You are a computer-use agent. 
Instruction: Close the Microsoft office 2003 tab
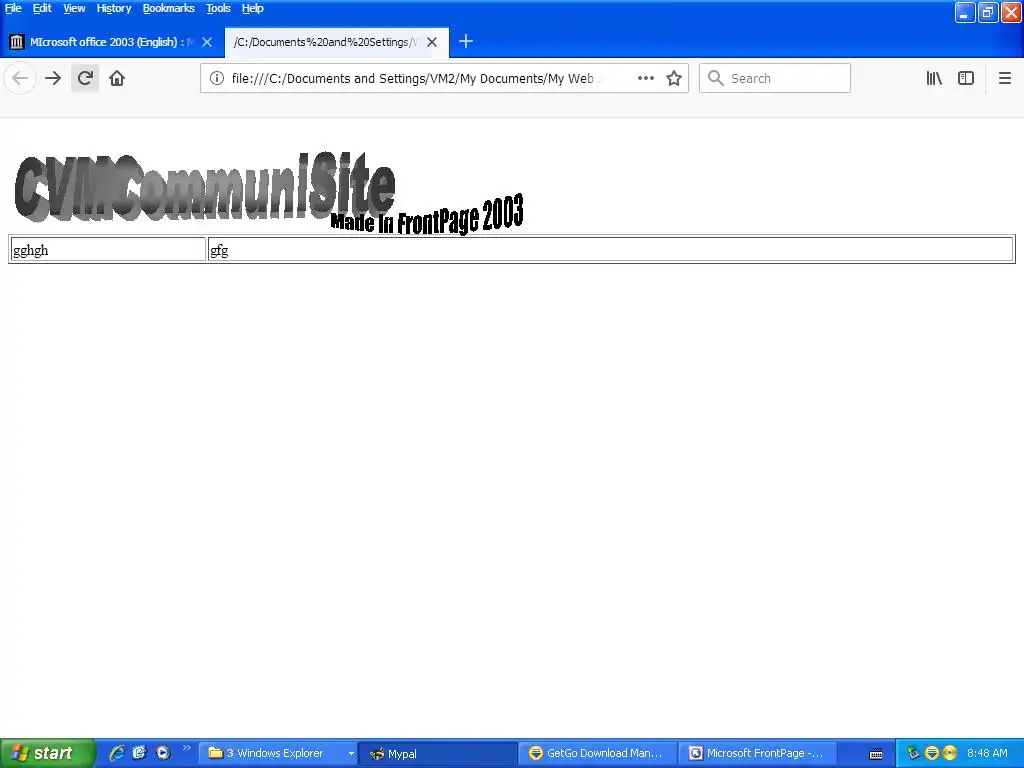click(207, 42)
